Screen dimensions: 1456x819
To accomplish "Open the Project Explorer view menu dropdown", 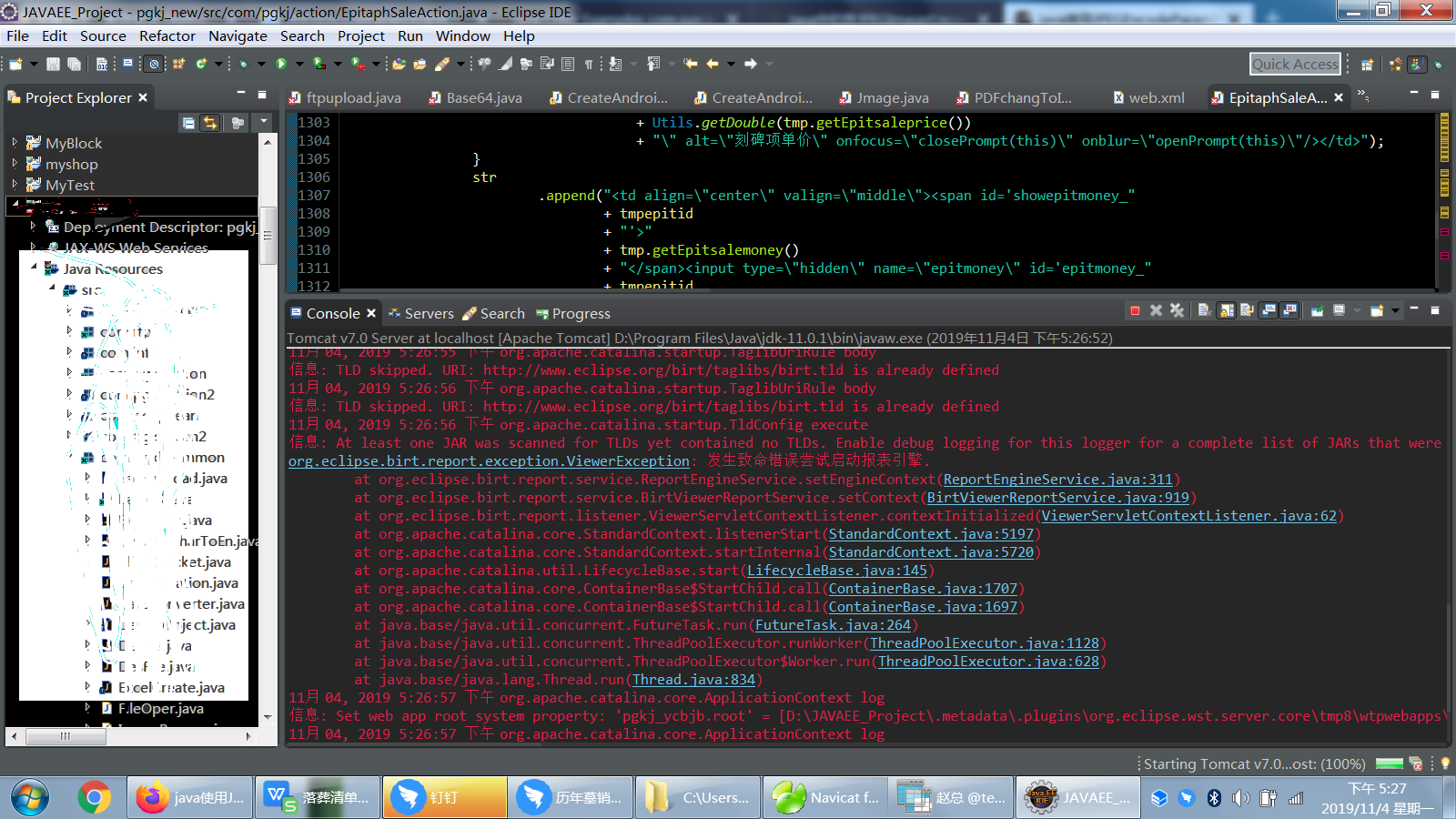I will pos(264,122).
